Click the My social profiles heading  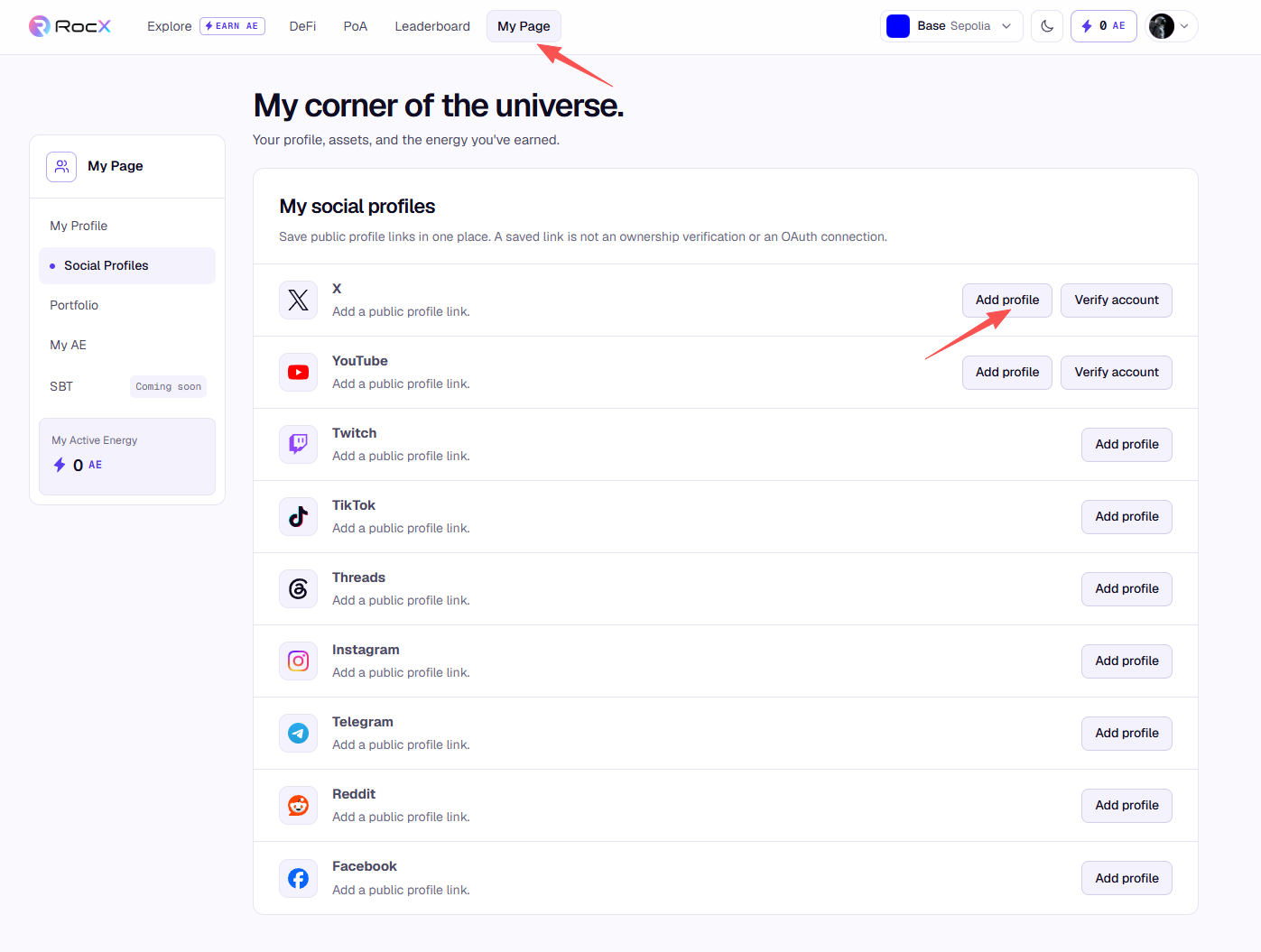(x=357, y=207)
